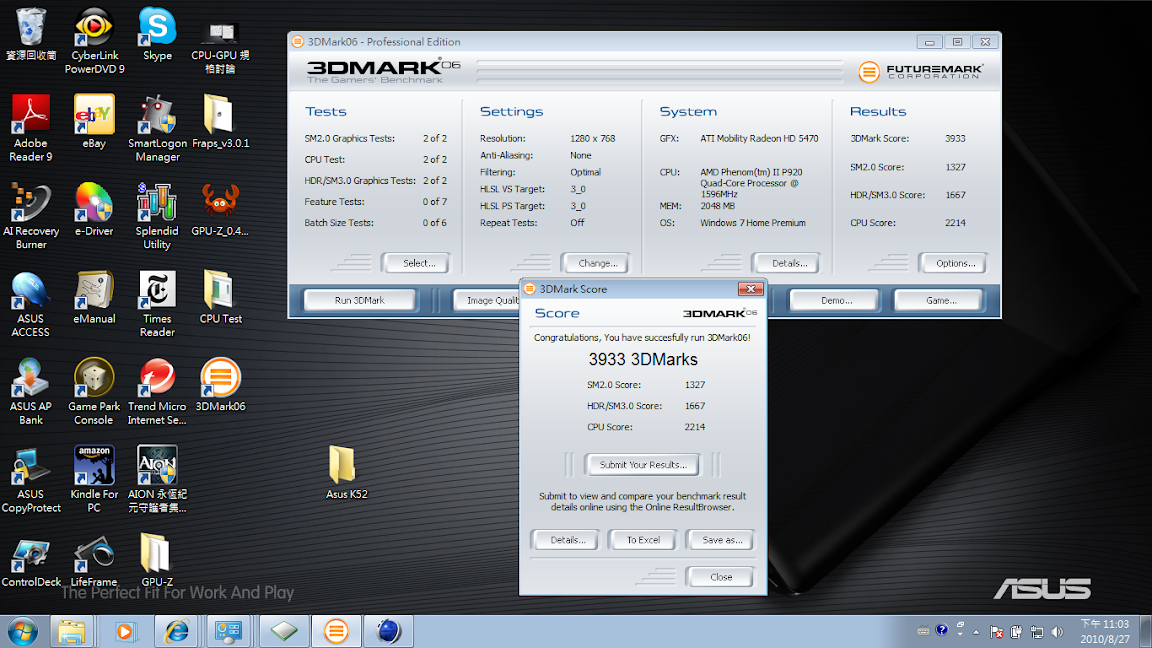
Task: Launch AI Recovery Burner shortcut
Action: tap(31, 216)
